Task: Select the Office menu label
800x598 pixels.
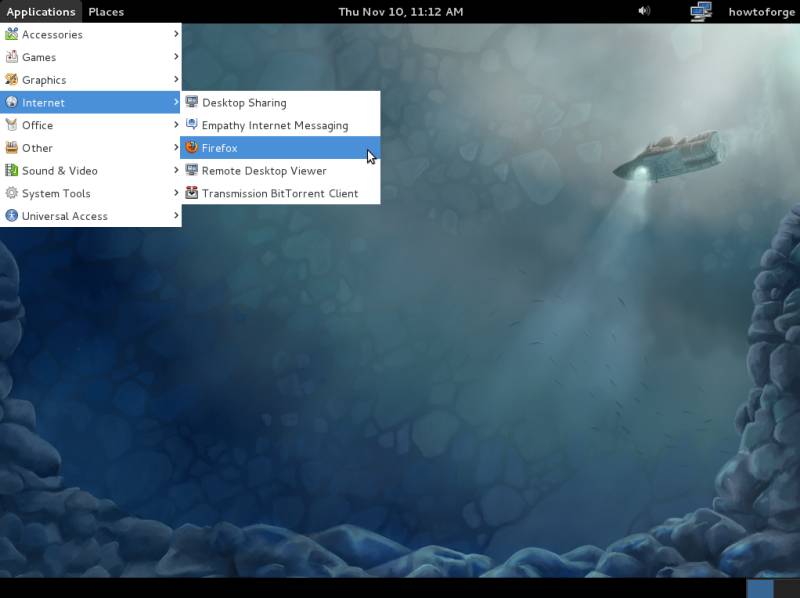Action: point(37,125)
